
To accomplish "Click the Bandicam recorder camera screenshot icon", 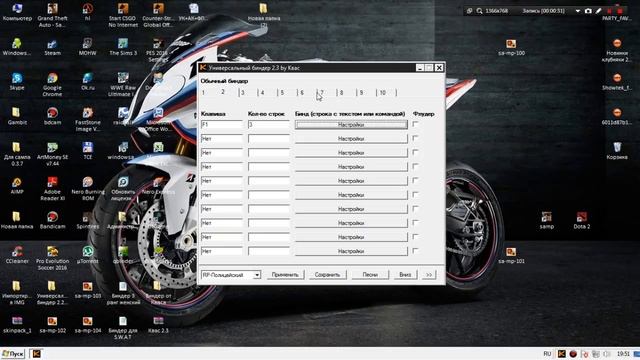I will pos(588,11).
